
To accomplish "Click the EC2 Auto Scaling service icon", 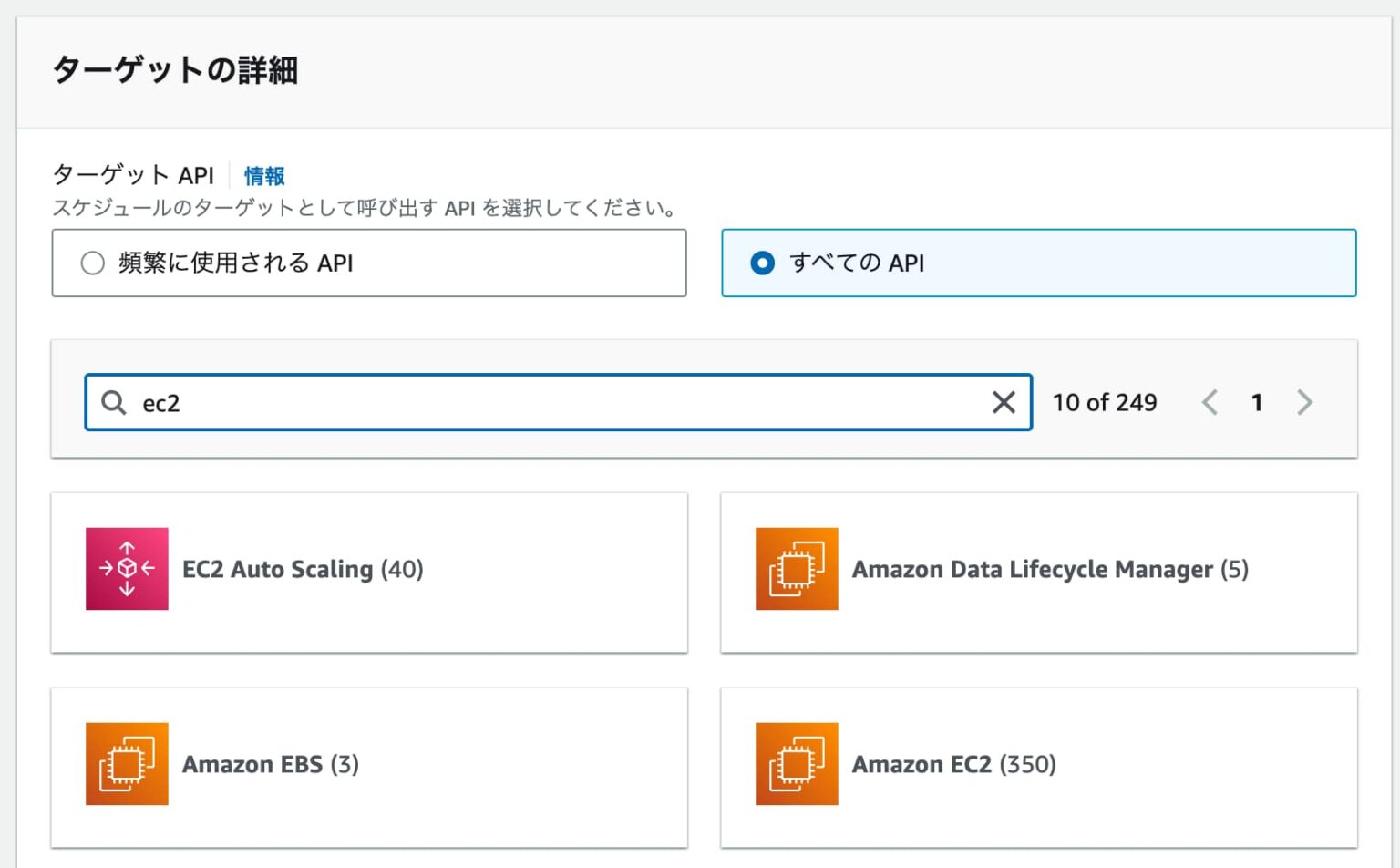I will [127, 569].
